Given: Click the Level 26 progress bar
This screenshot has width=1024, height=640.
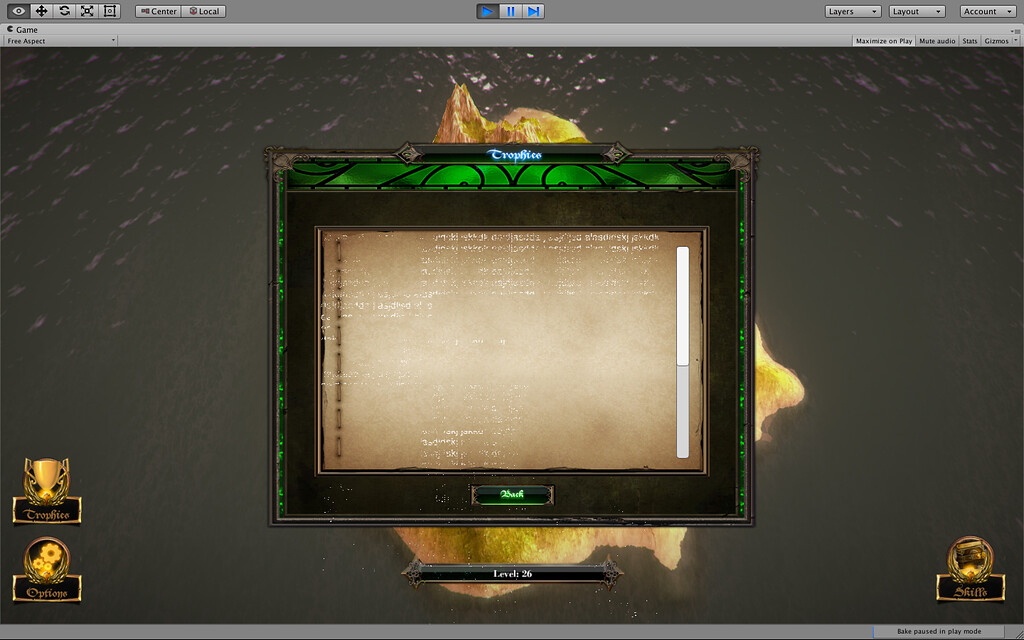Looking at the screenshot, I should point(512,573).
